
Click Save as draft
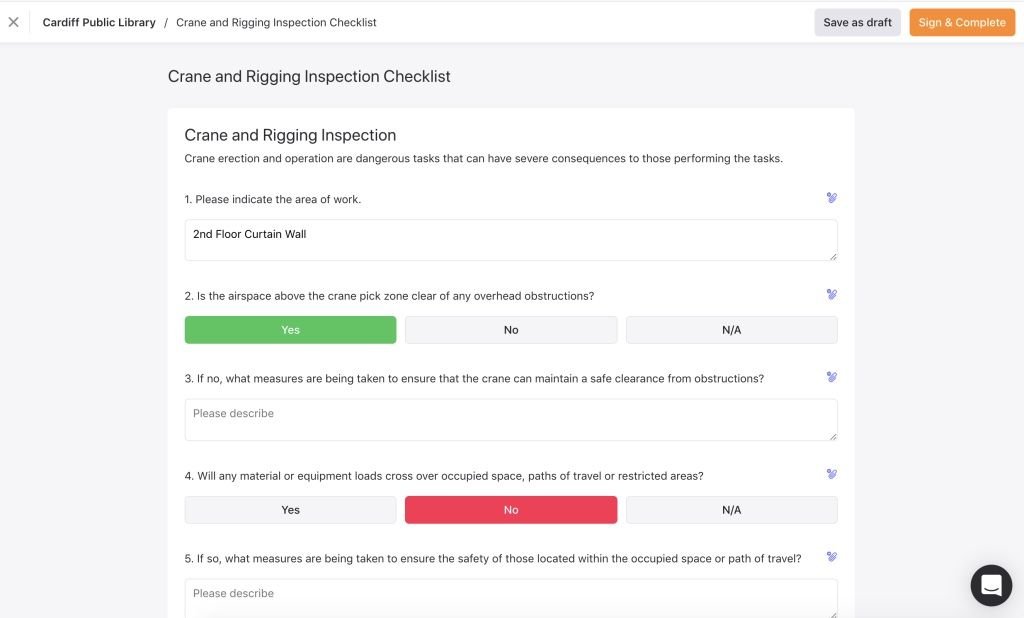pyautogui.click(x=856, y=21)
